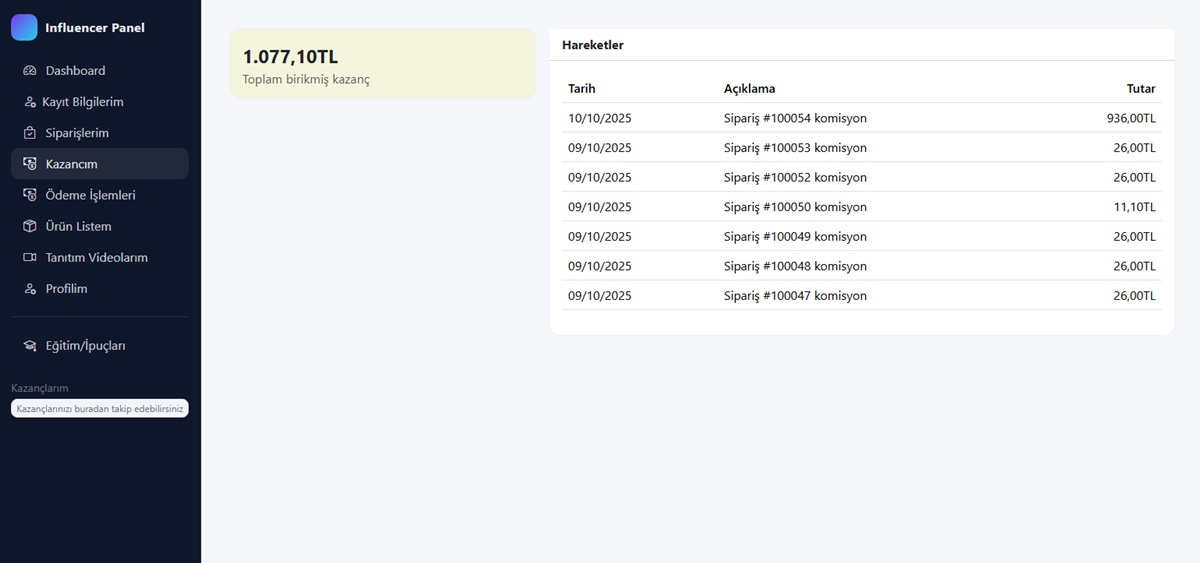Open the Dashboard sidebar entry

(x=75, y=71)
